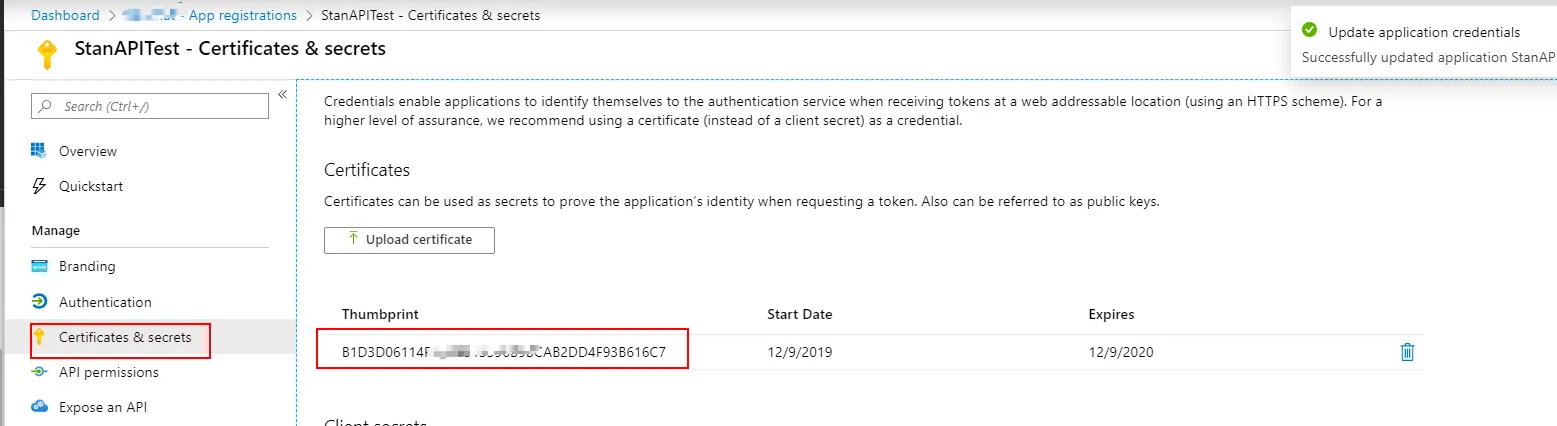The image size is (1557, 426).
Task: Click the Upload certificate button
Action: pos(409,240)
